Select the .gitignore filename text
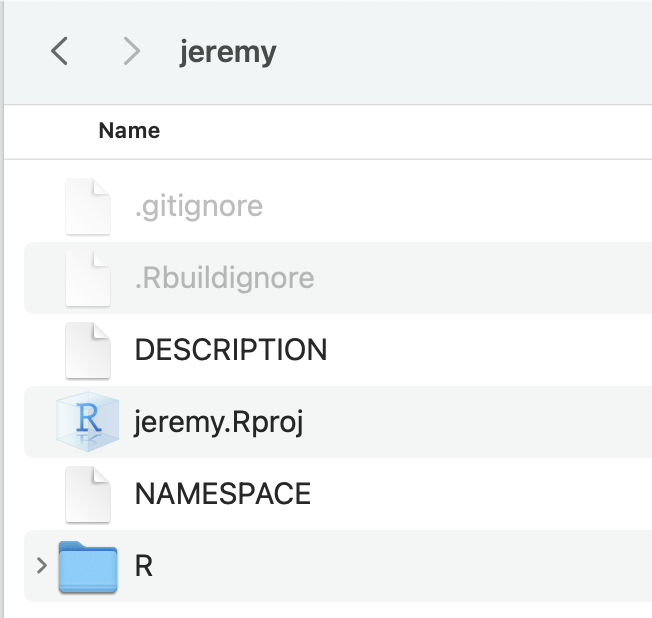Viewport: 652px width, 618px height. (198, 207)
